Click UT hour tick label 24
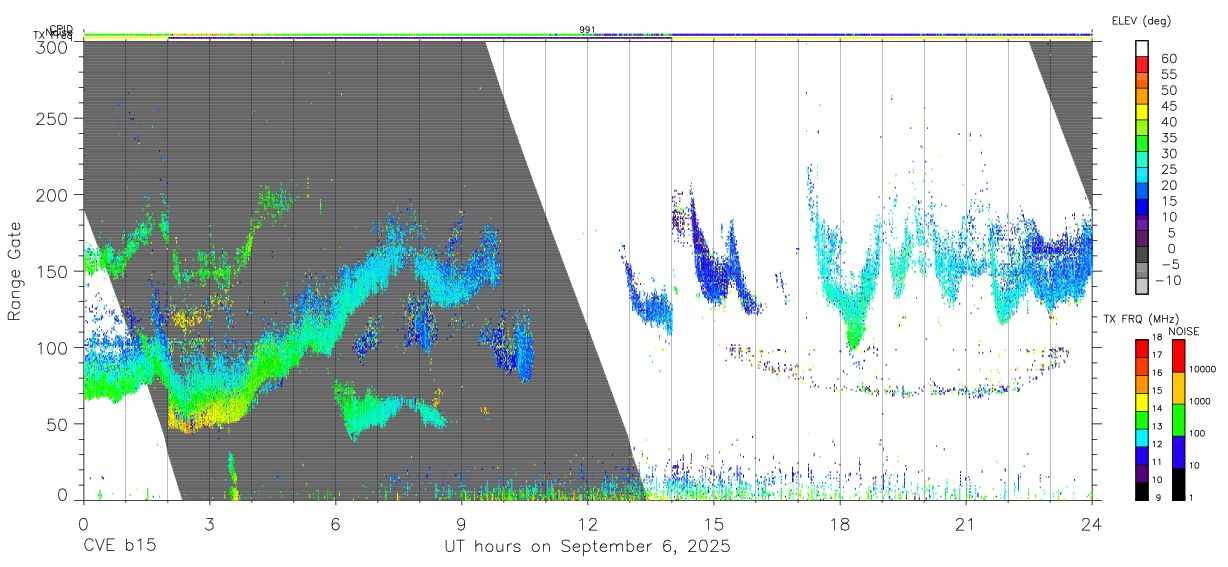The image size is (1228, 567). pyautogui.click(x=1091, y=524)
